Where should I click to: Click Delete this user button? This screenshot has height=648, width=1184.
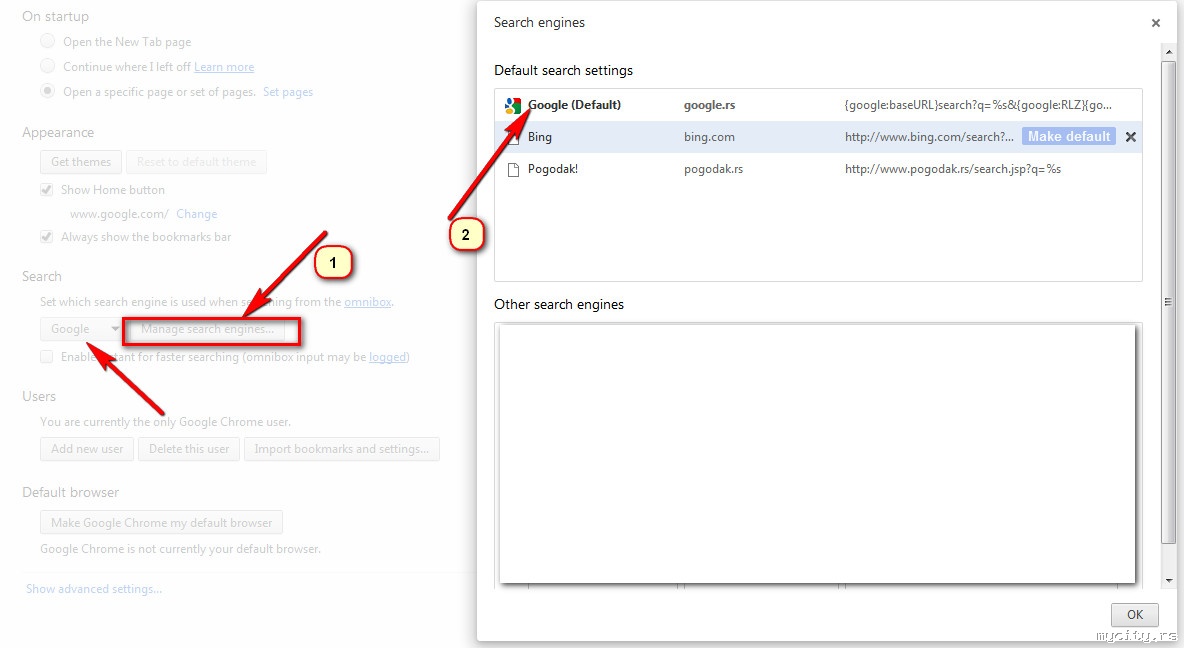pyautogui.click(x=189, y=449)
